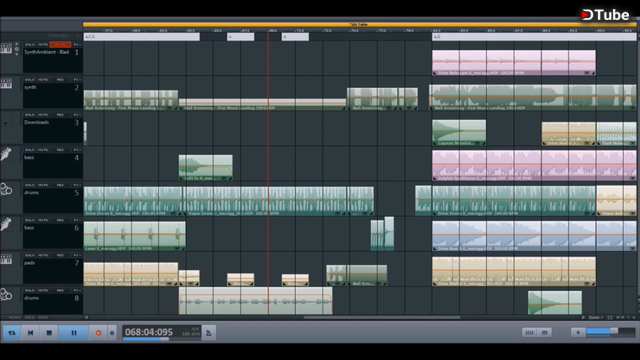Select the Vapor Drums clip on track 5

point(264,201)
